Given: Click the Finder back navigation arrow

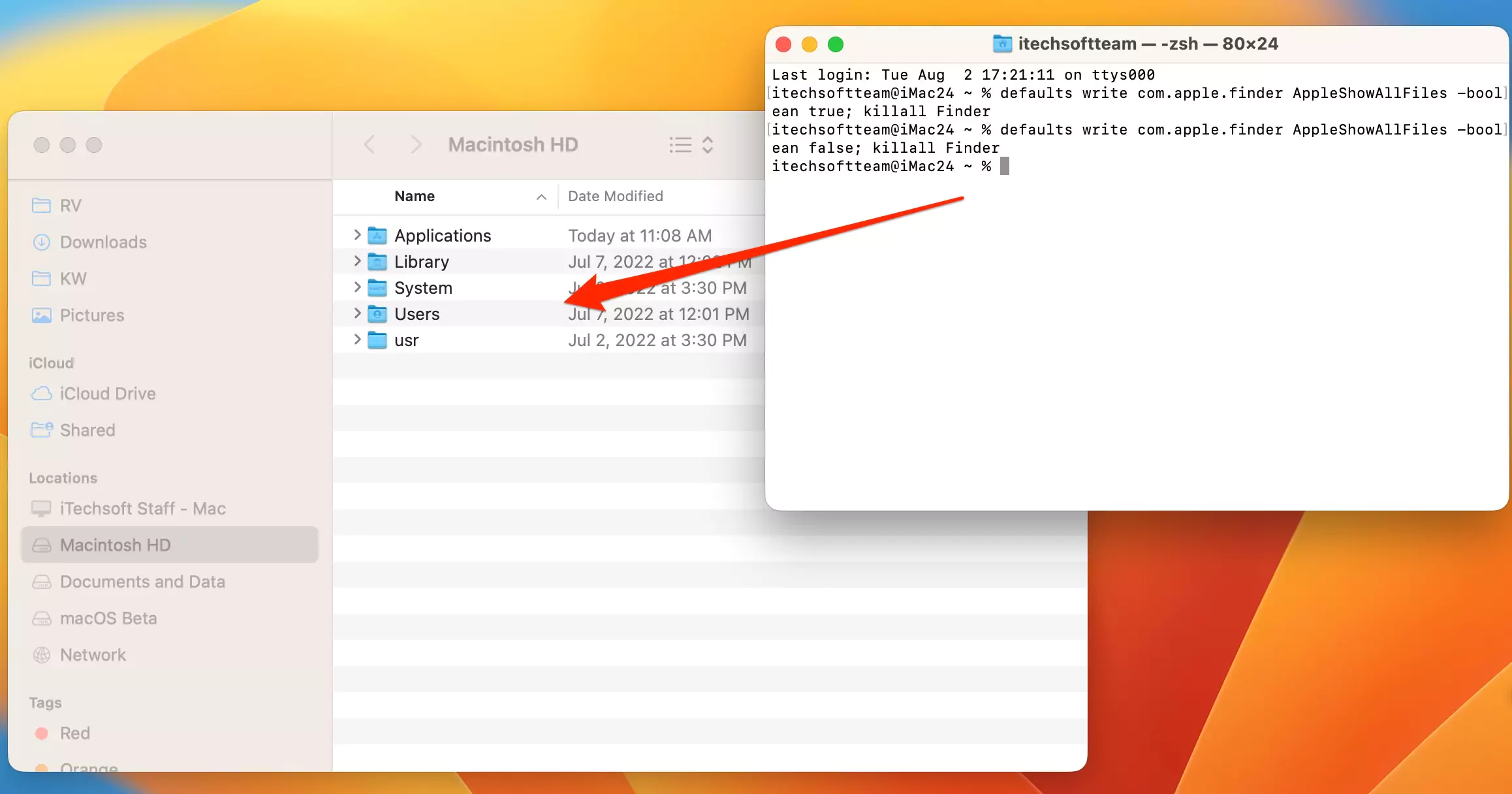Looking at the screenshot, I should point(370,144).
